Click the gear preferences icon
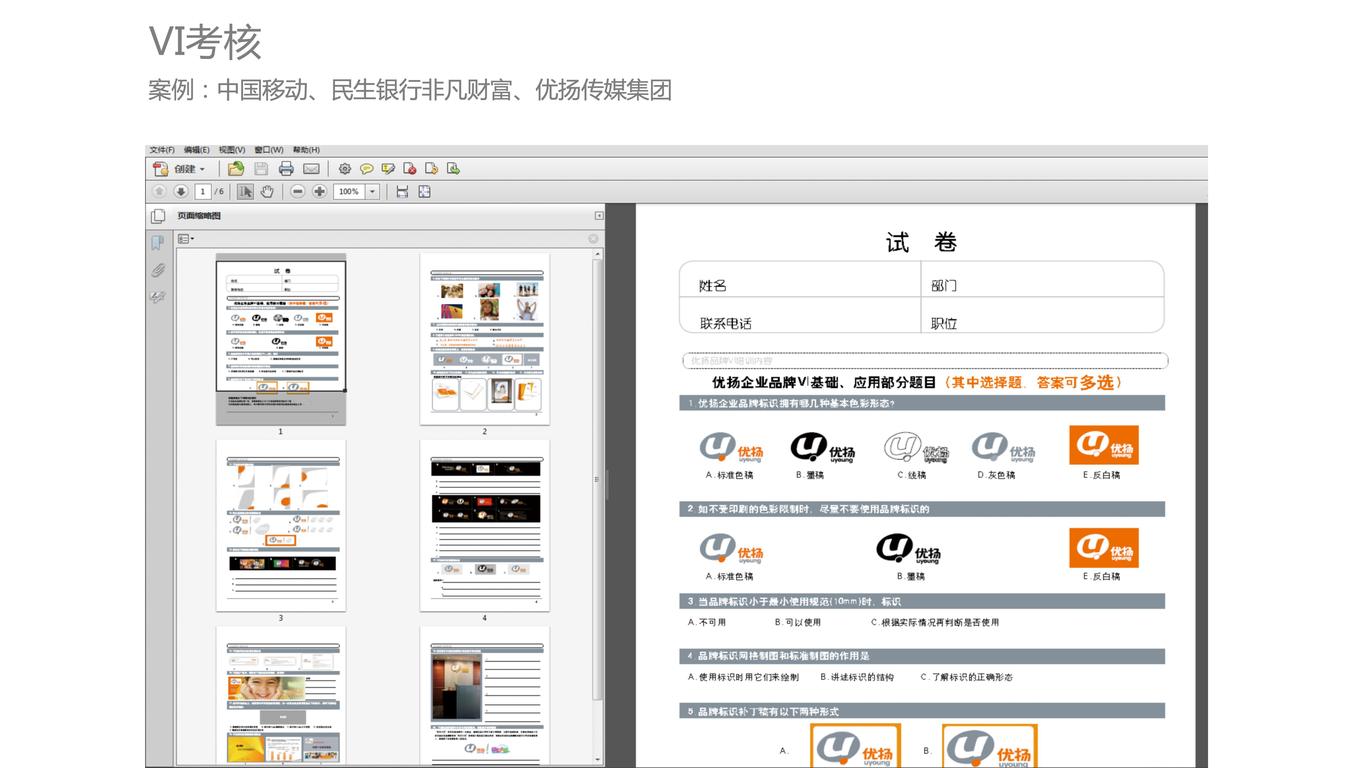 pos(345,169)
